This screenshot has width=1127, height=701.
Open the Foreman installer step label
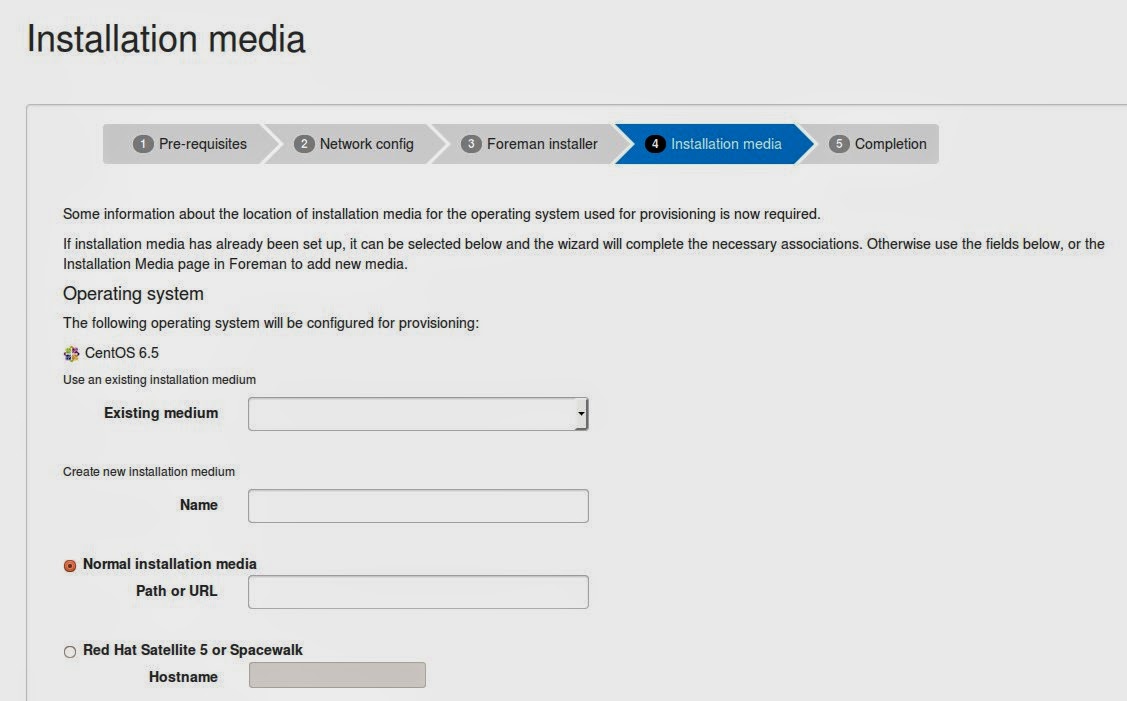[x=542, y=144]
